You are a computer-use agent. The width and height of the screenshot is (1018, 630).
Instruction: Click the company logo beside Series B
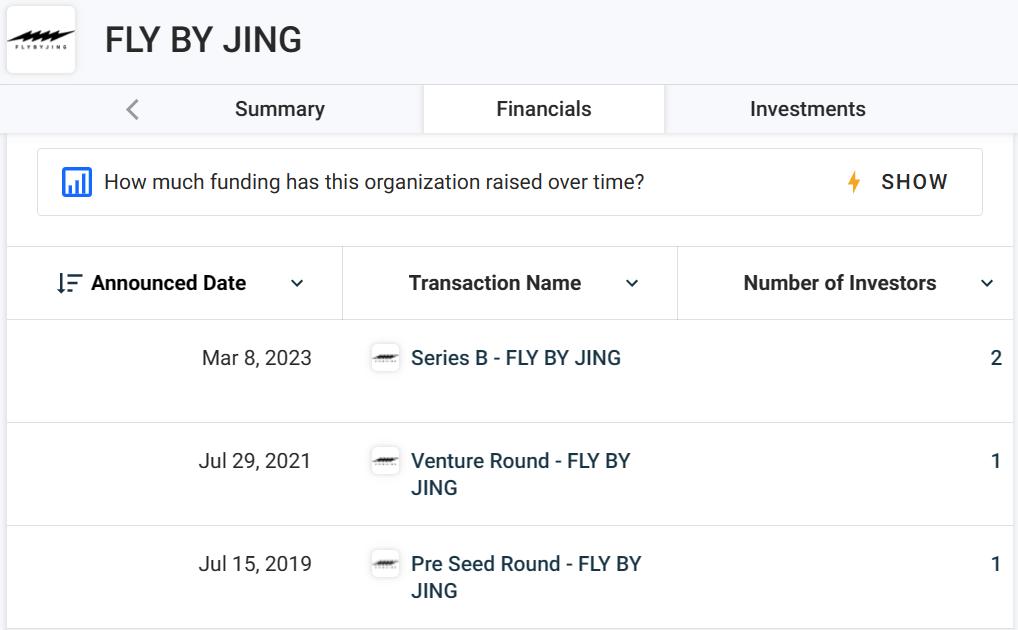pos(385,357)
